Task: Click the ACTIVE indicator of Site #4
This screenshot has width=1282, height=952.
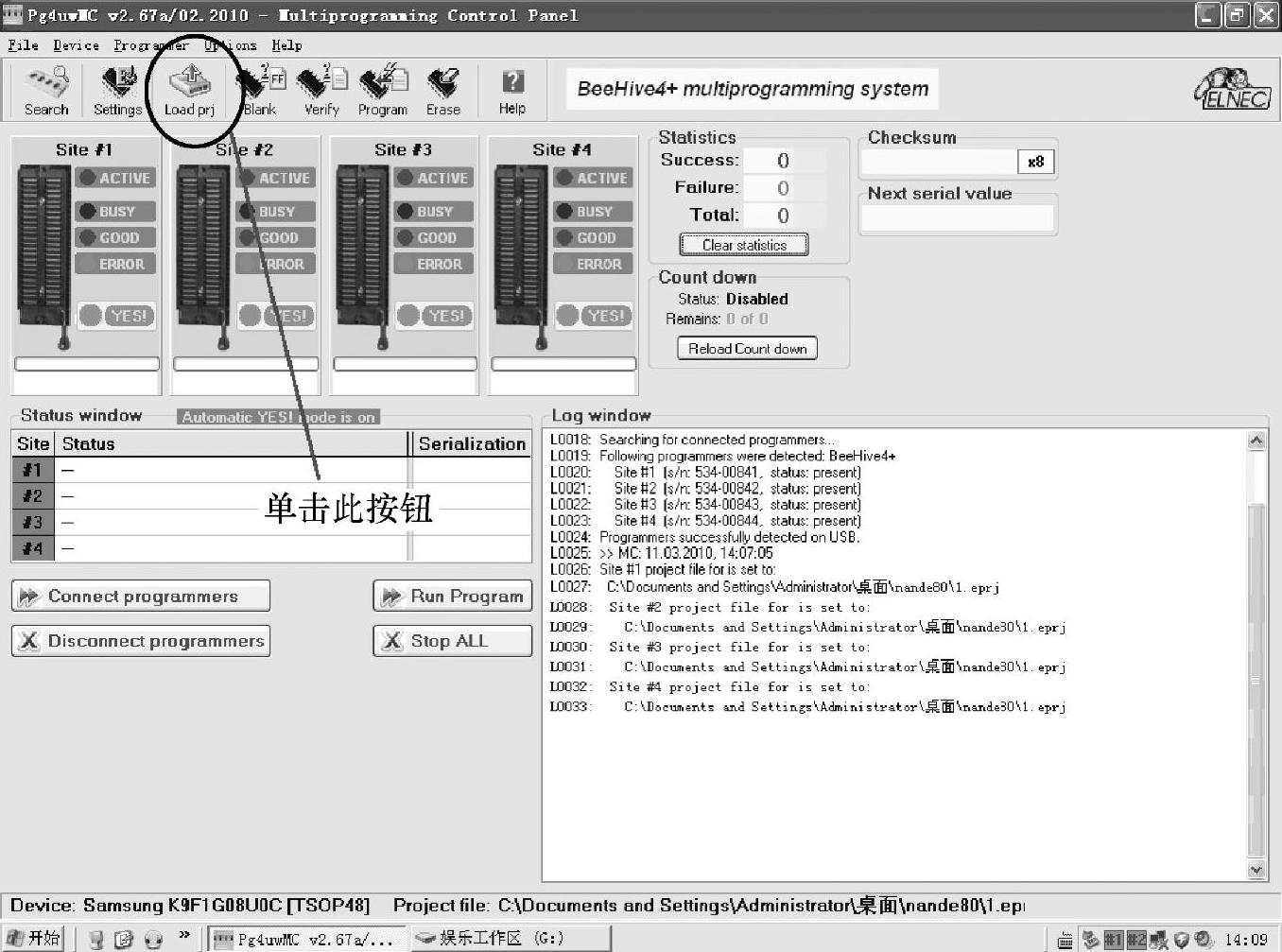Action: pyautogui.click(x=593, y=178)
